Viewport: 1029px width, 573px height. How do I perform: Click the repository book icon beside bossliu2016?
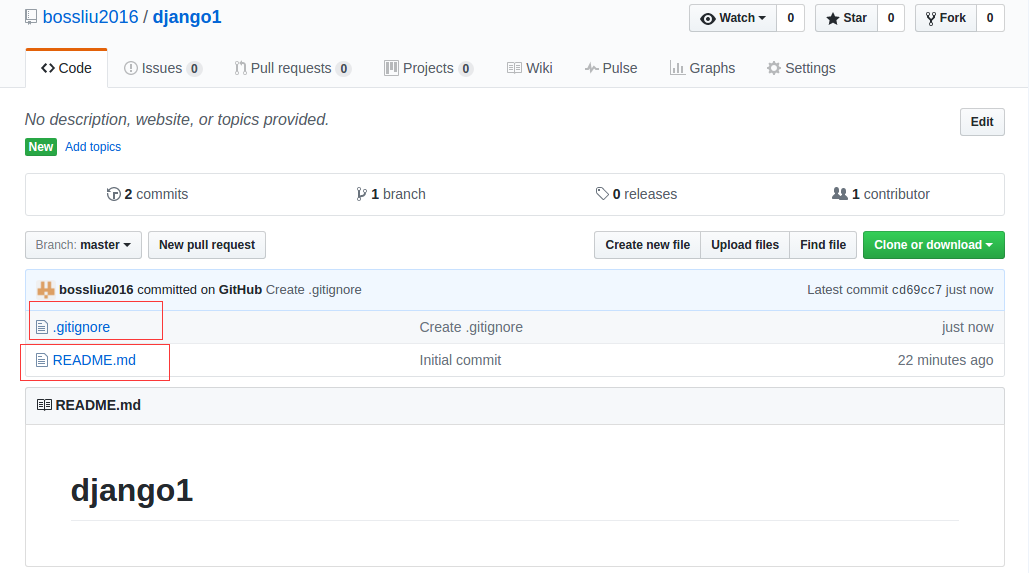pos(31,17)
